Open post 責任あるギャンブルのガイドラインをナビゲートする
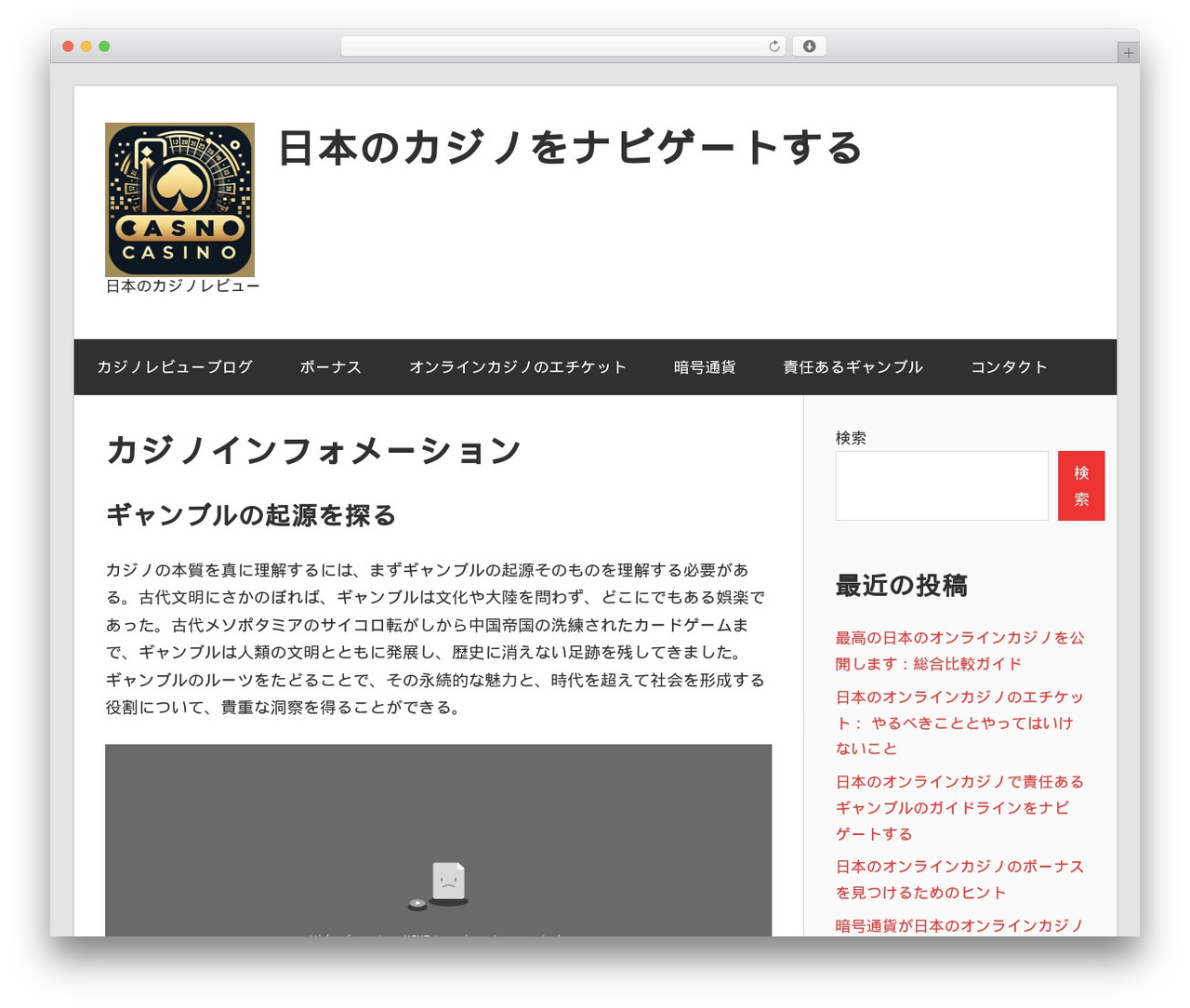Screen dimensions: 1190x1008 tap(959, 807)
